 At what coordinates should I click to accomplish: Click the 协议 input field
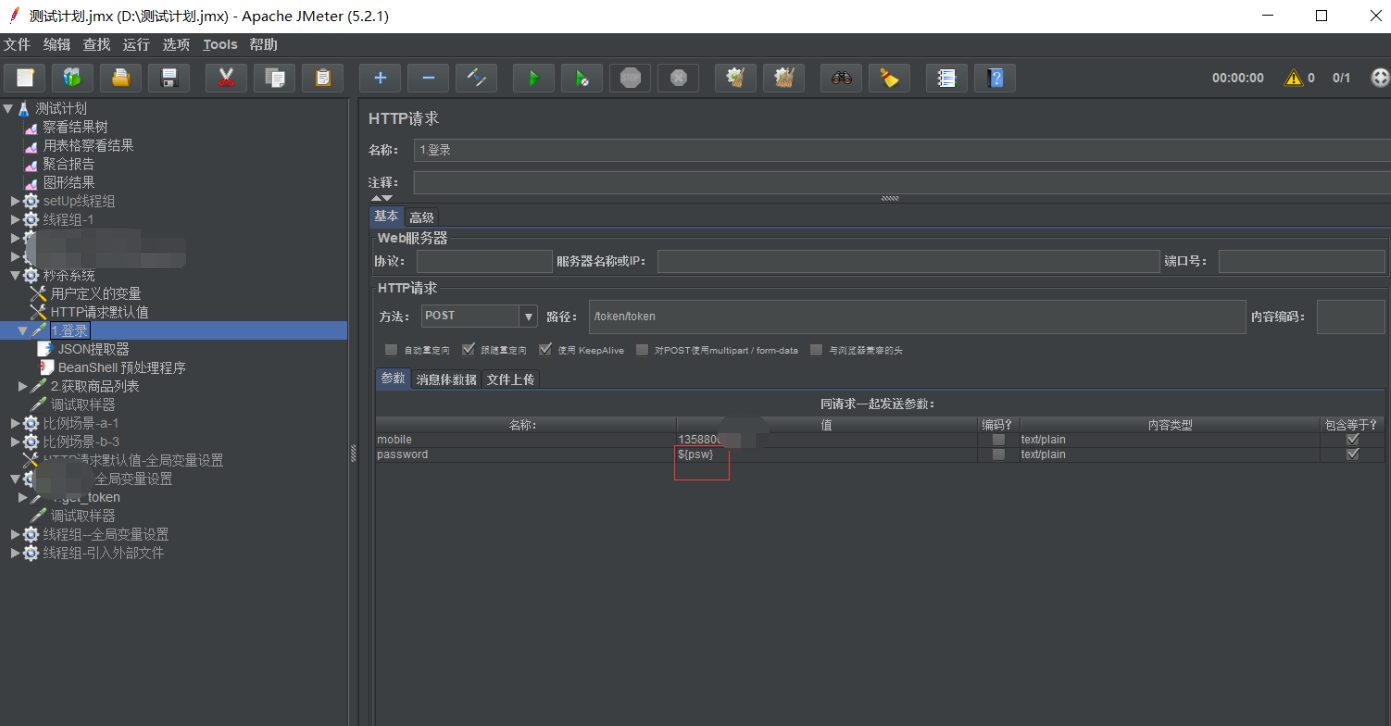[x=484, y=262]
